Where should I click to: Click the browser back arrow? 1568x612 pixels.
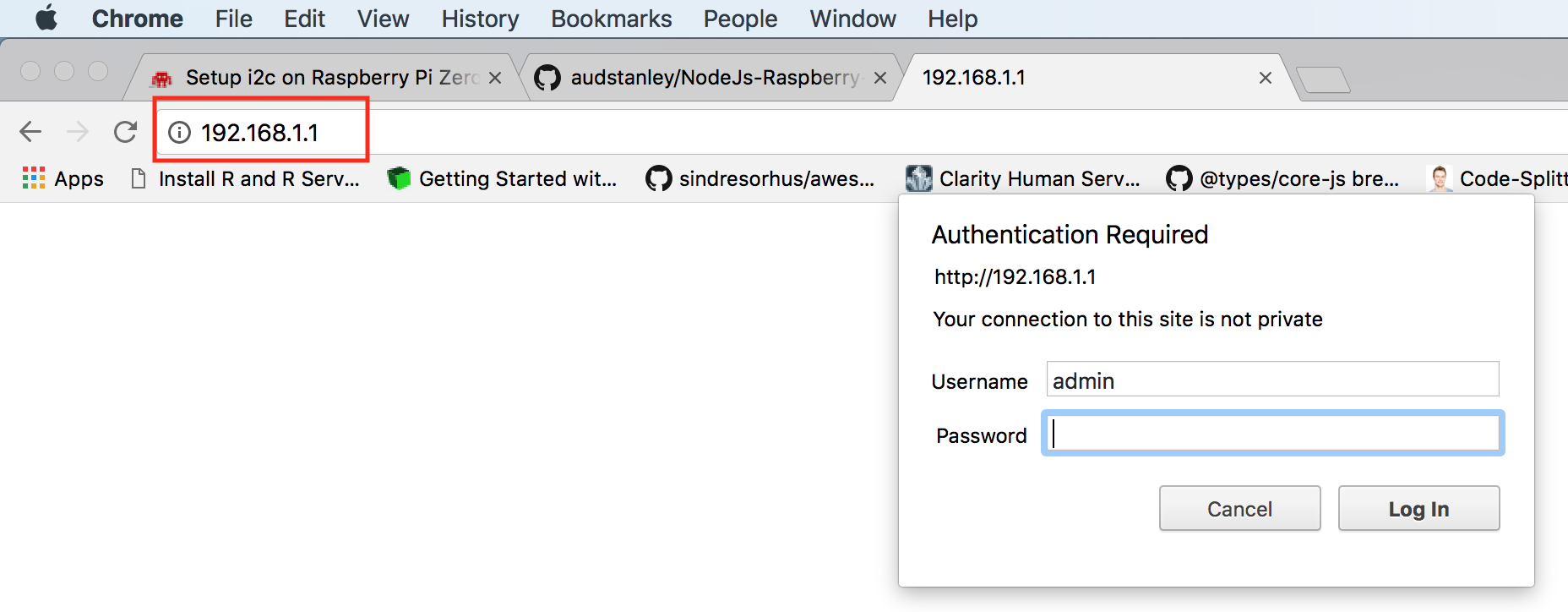(x=30, y=132)
